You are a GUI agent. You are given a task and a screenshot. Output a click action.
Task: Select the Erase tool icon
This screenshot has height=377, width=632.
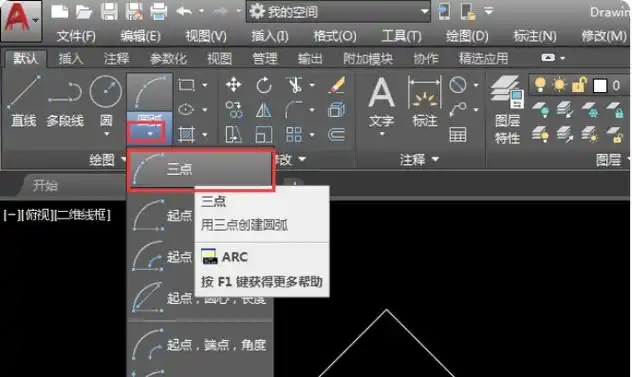pyautogui.click(x=336, y=85)
